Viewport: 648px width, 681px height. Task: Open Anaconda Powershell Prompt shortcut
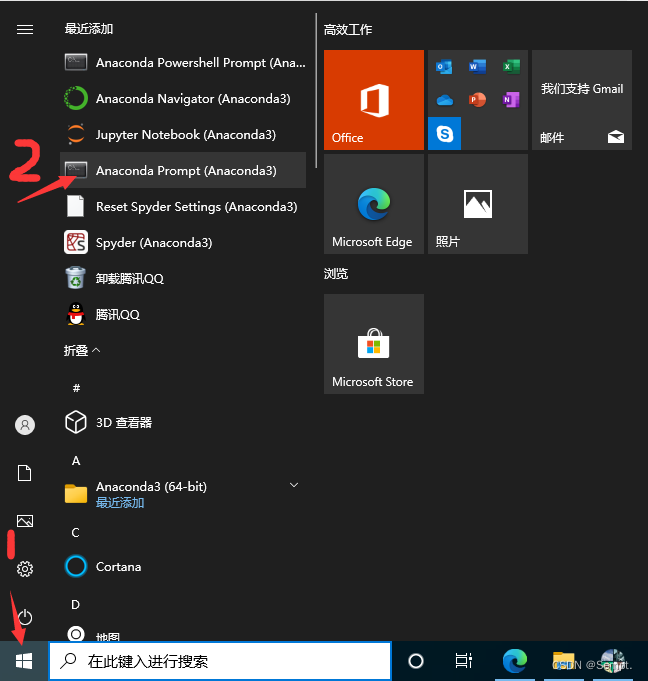[x=183, y=63]
